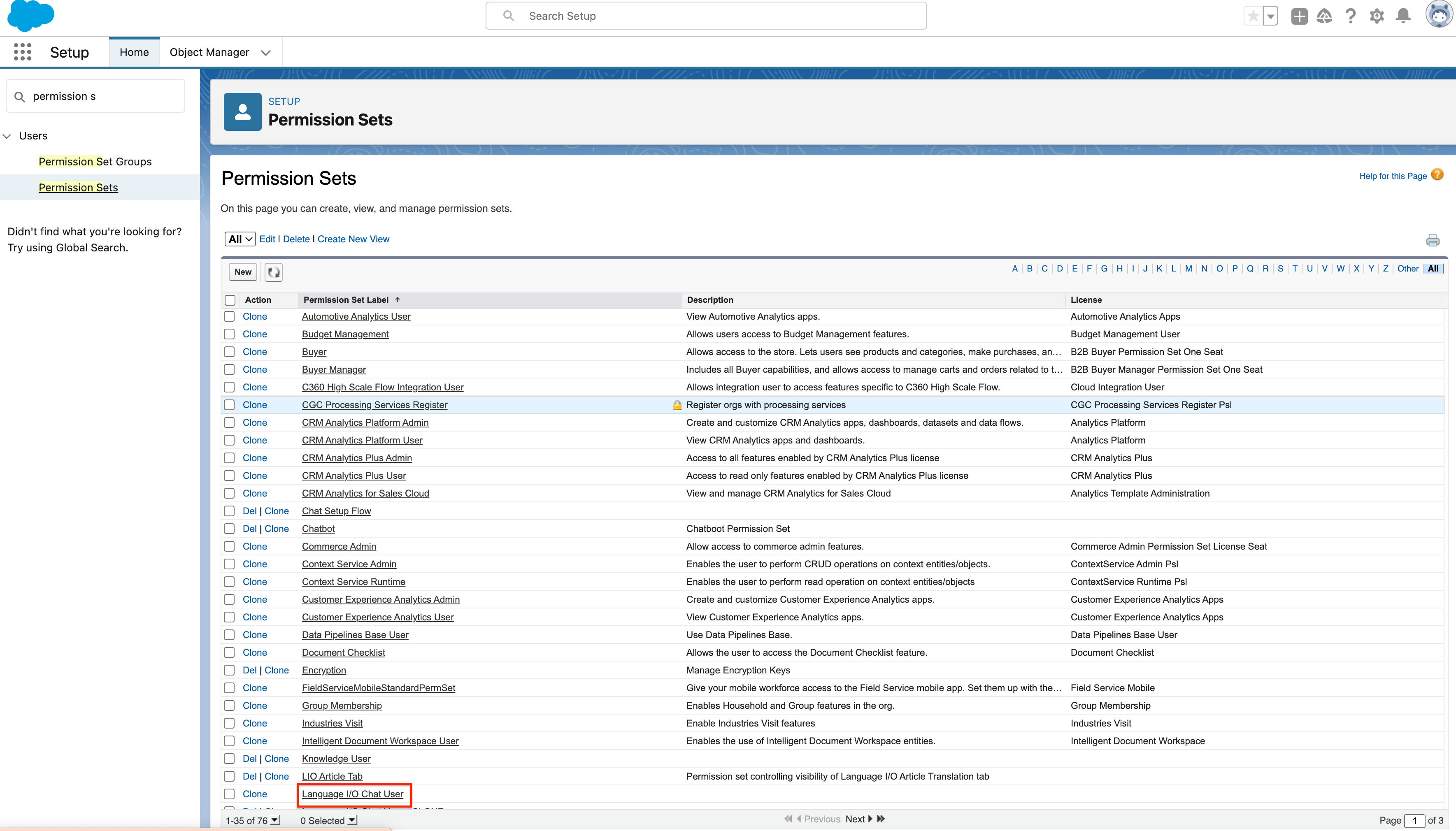
Task: Open Language I/O Chat User permission set
Action: tap(353, 794)
